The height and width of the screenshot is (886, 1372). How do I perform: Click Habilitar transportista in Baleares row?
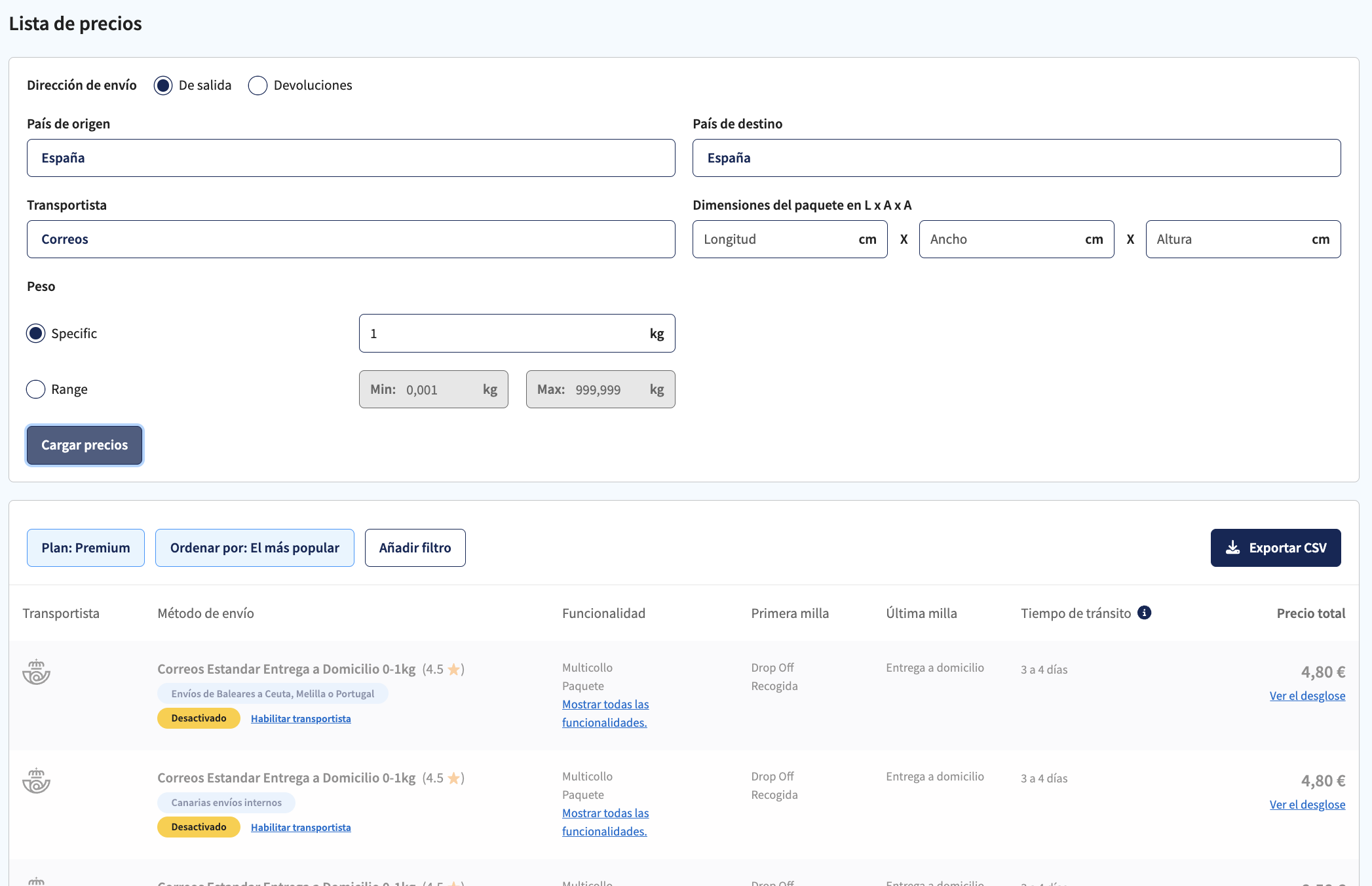click(x=301, y=718)
